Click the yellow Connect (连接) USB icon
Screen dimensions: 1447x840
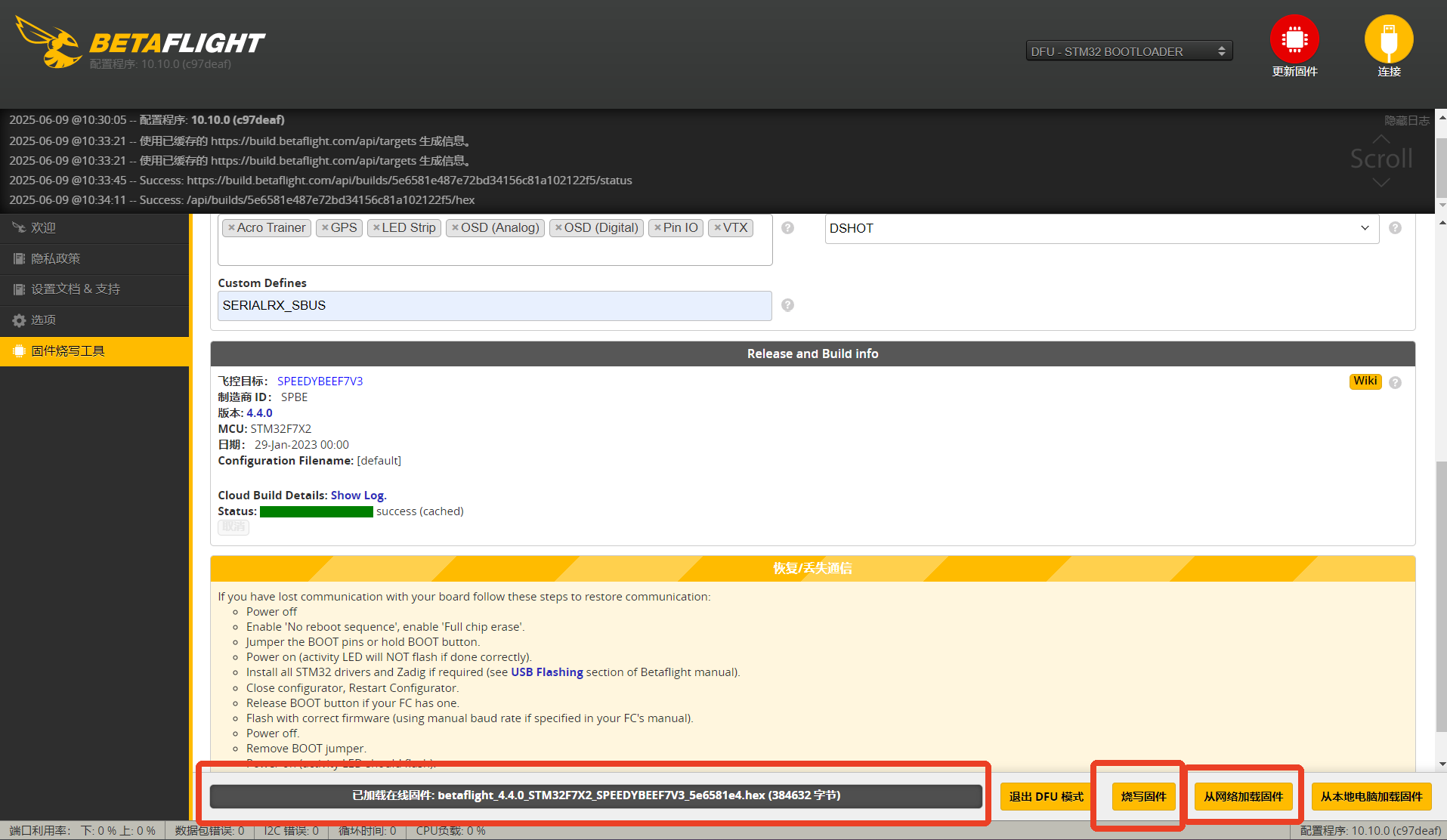(x=1389, y=39)
